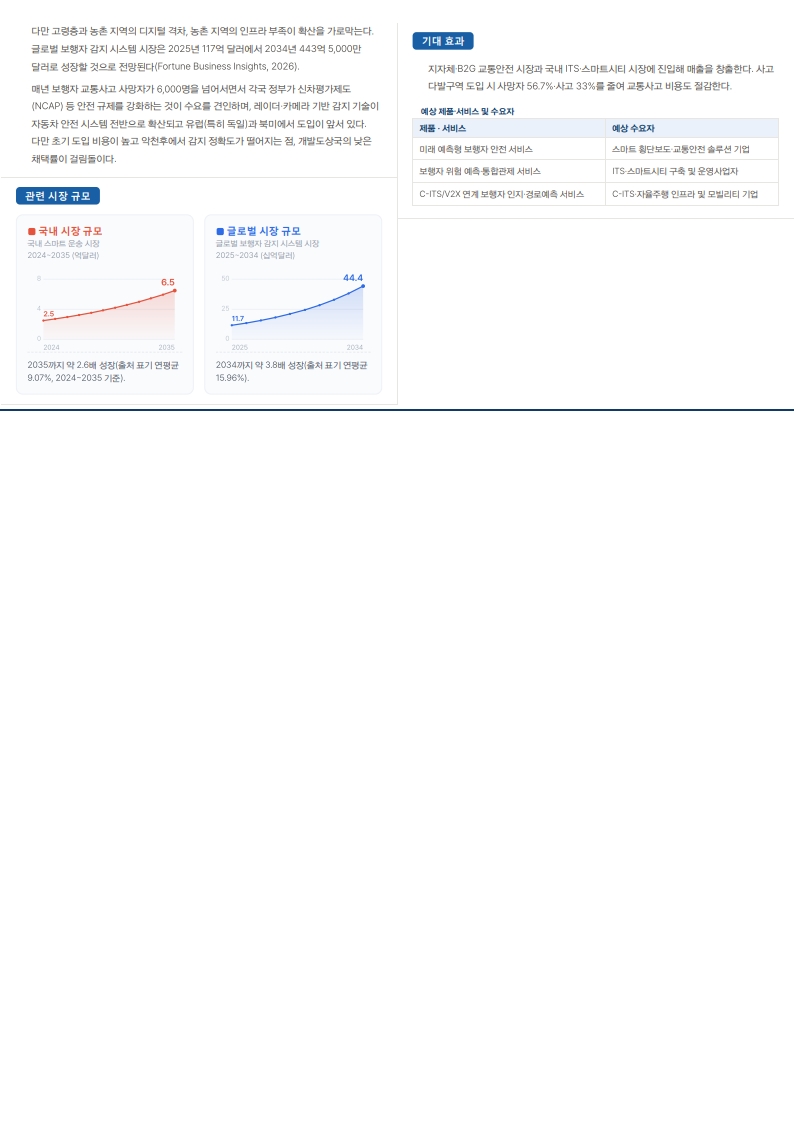Click the '국내 시장 규모' chart title
This screenshot has height=1122, width=794.
point(70,231)
